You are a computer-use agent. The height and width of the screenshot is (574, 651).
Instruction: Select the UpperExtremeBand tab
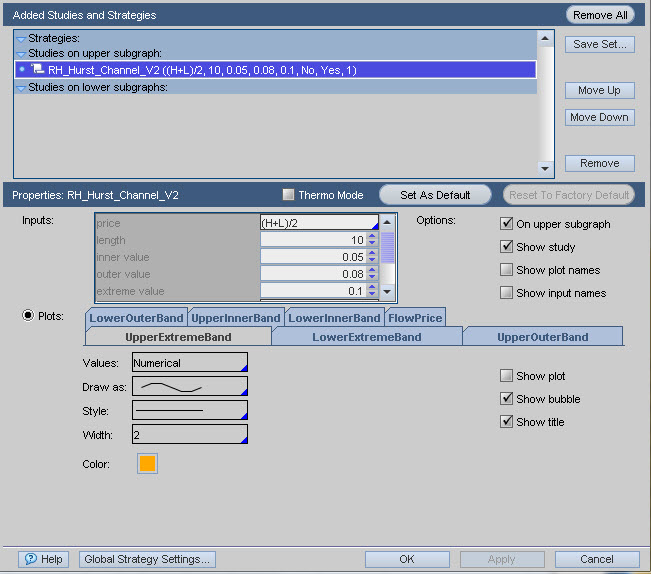[x=178, y=337]
